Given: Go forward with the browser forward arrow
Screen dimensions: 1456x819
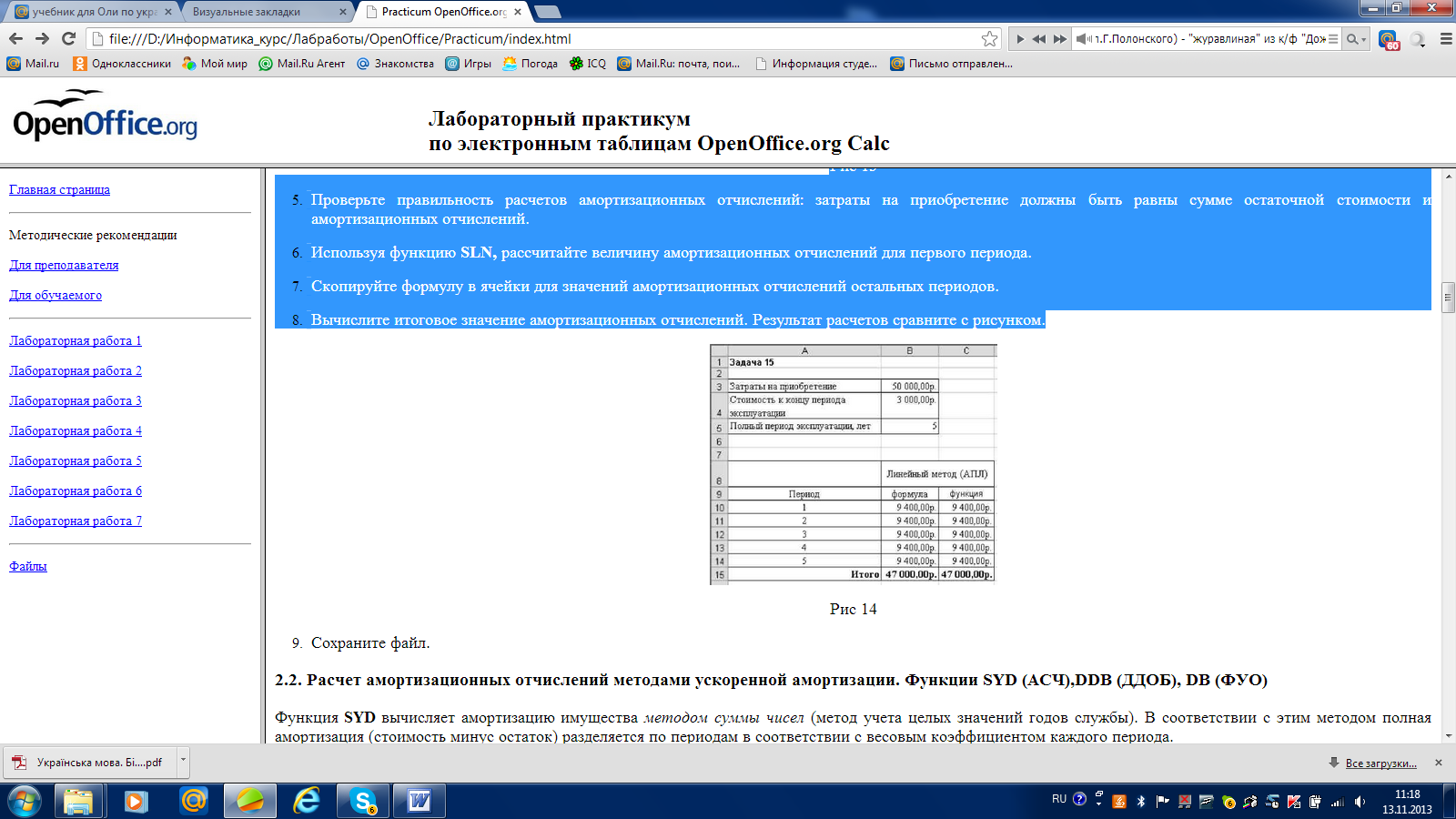Looking at the screenshot, I should [x=42, y=38].
